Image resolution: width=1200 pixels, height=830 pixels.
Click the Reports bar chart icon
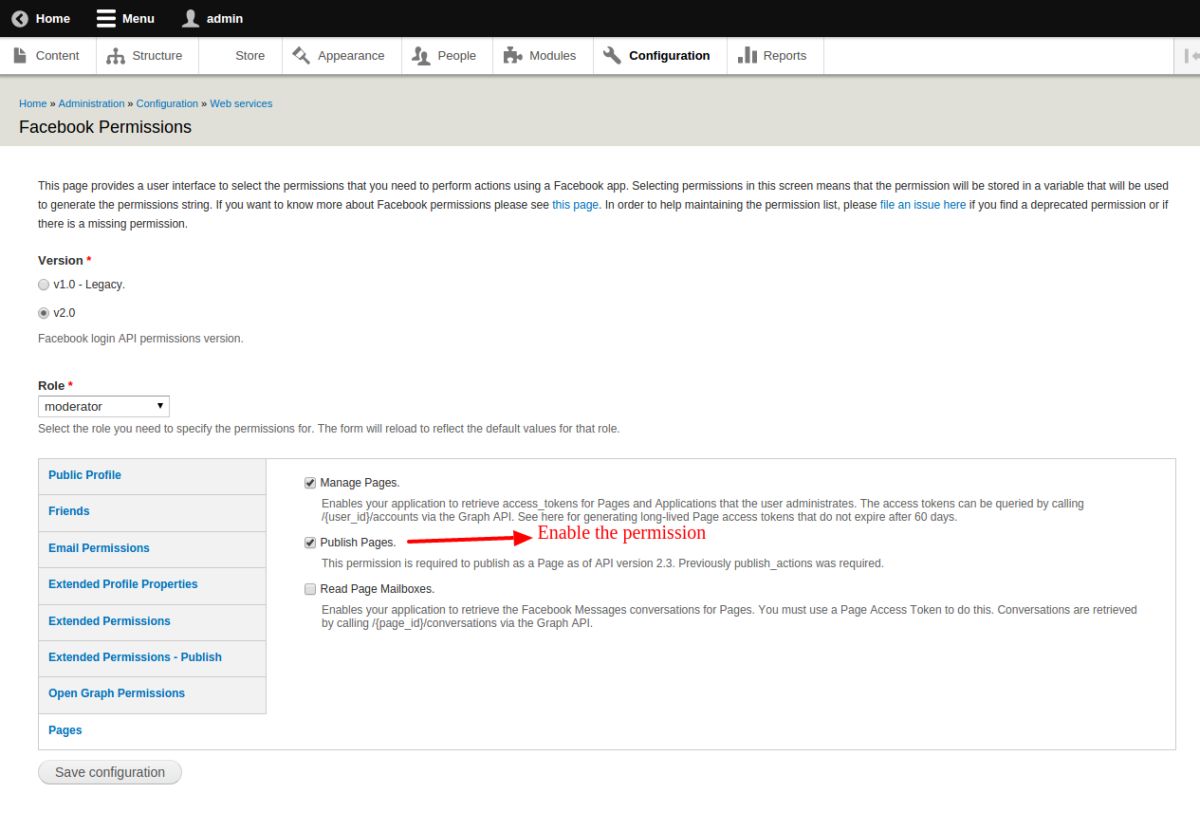pyautogui.click(x=747, y=55)
